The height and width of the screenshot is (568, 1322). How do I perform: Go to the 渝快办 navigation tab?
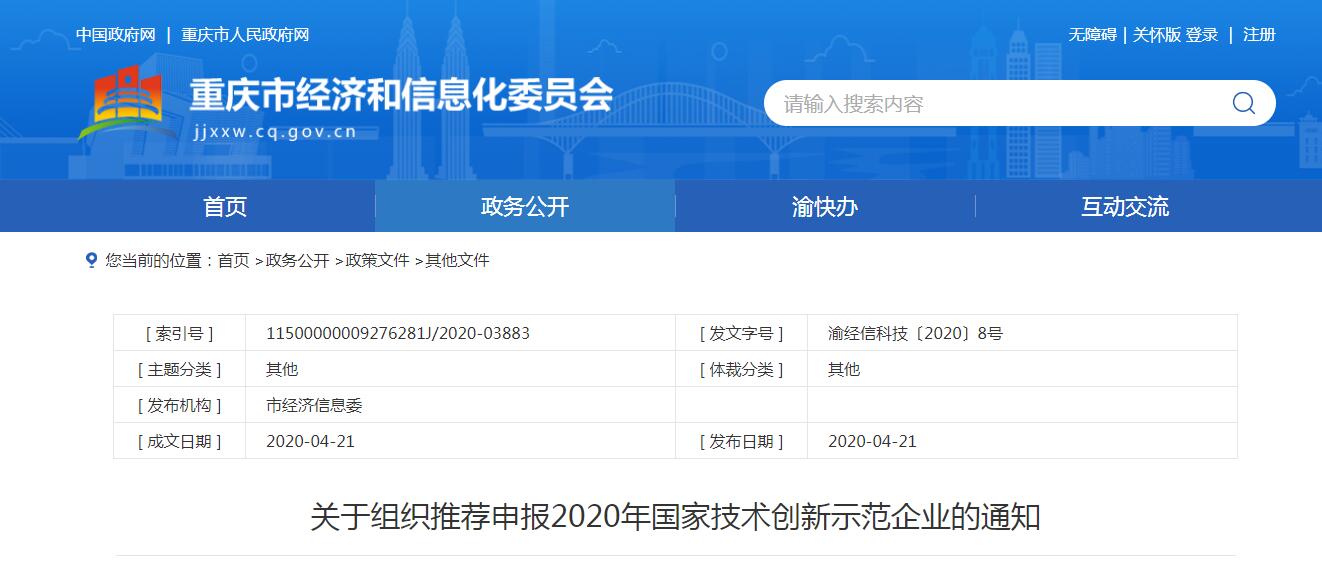(x=825, y=207)
